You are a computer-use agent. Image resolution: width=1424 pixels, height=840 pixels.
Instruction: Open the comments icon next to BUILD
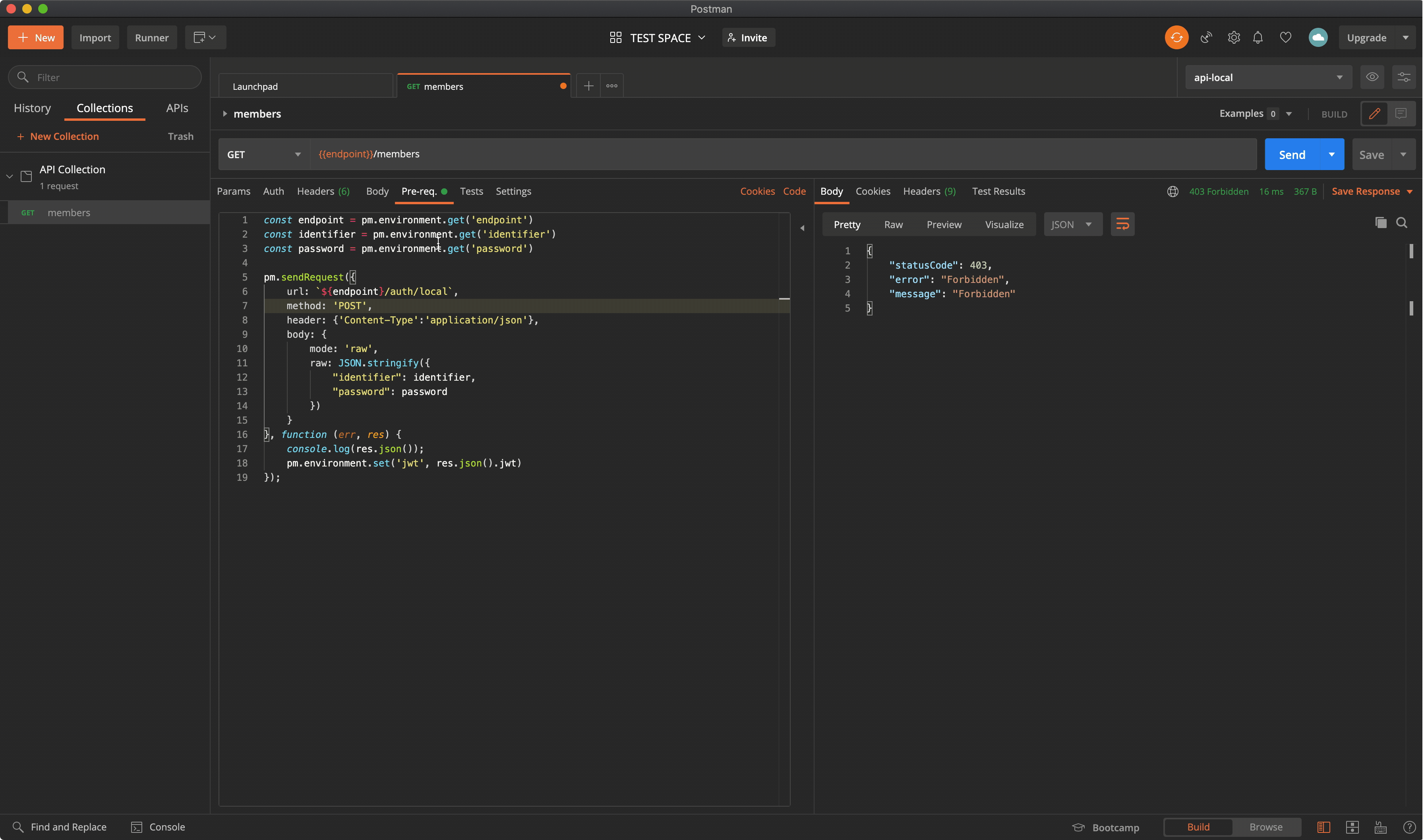pos(1401,114)
